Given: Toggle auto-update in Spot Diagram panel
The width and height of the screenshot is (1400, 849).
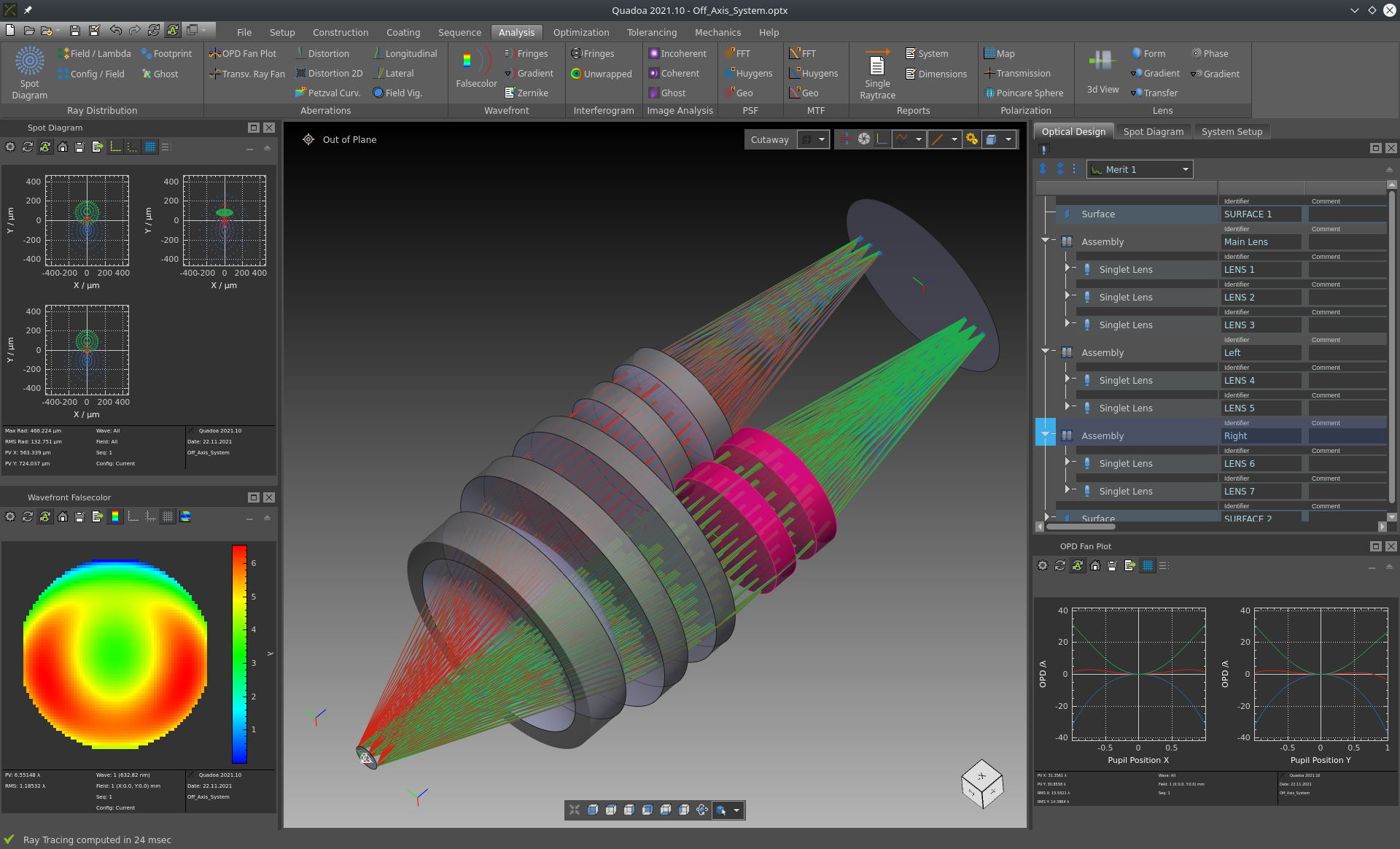Looking at the screenshot, I should [45, 147].
